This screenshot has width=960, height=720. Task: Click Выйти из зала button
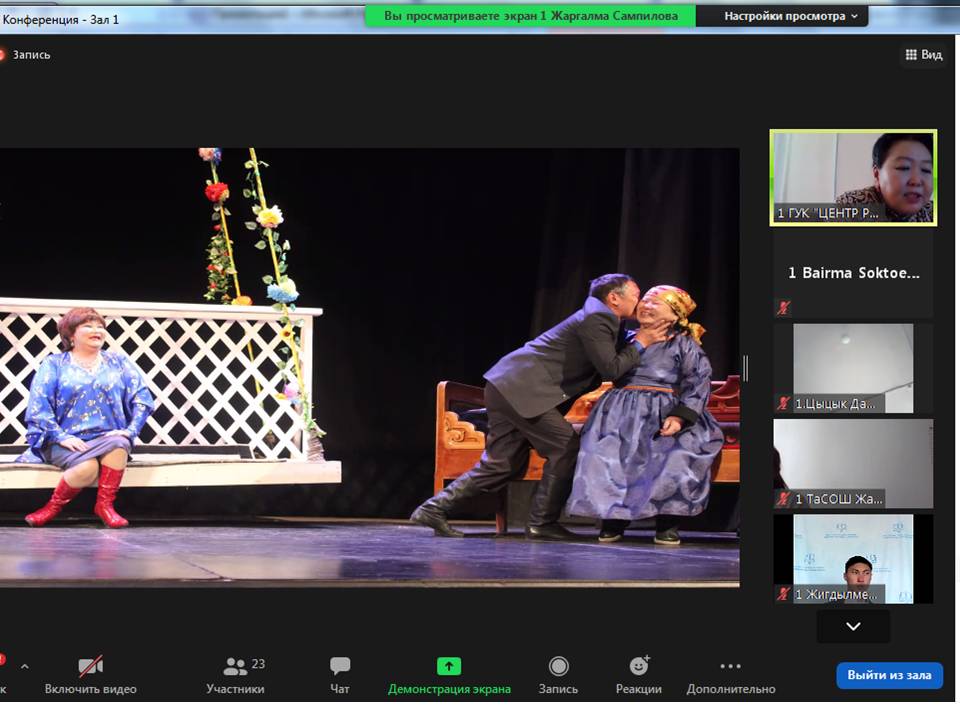[x=889, y=675]
